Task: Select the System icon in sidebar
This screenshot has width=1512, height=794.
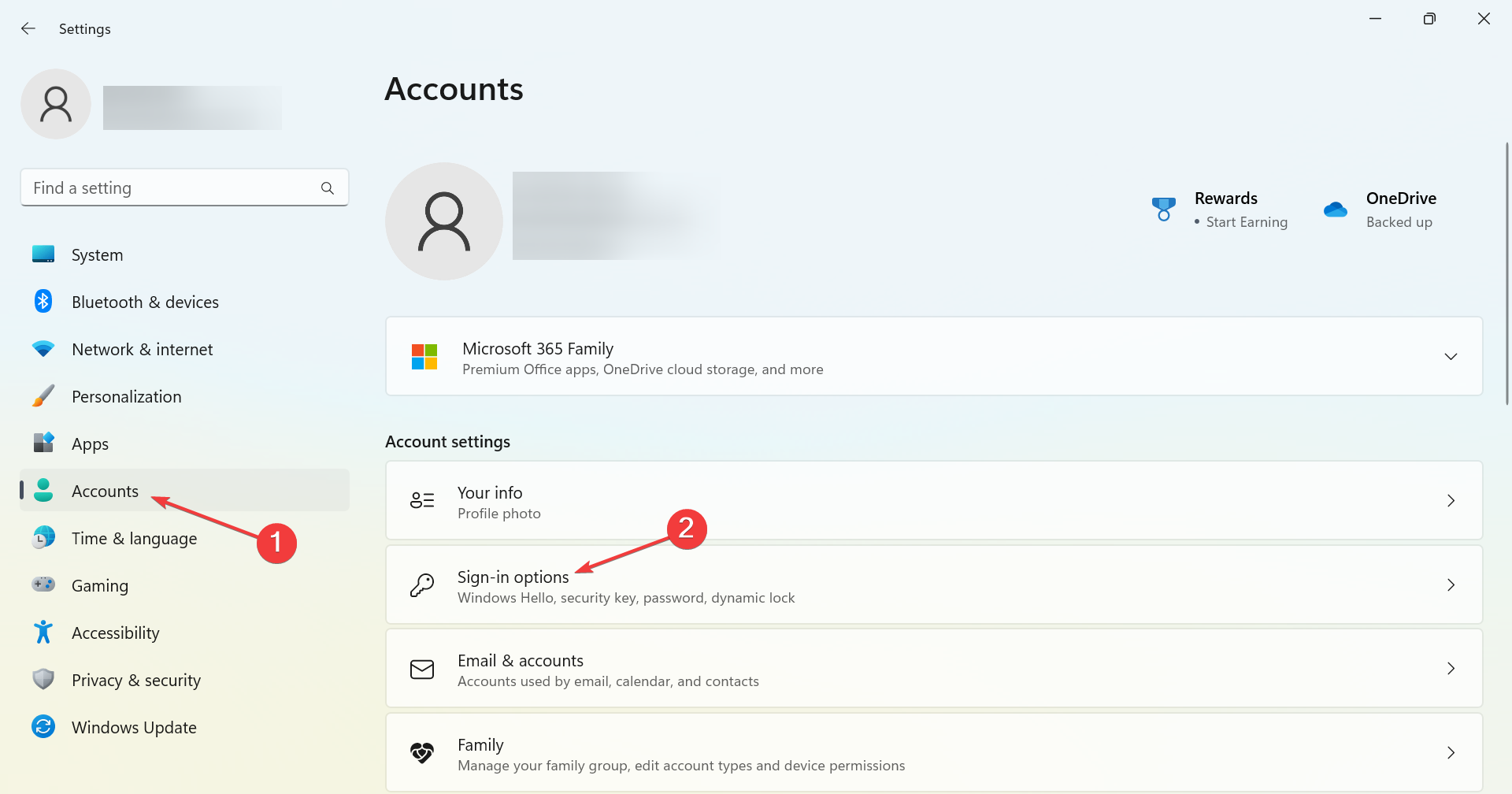Action: tap(43, 254)
